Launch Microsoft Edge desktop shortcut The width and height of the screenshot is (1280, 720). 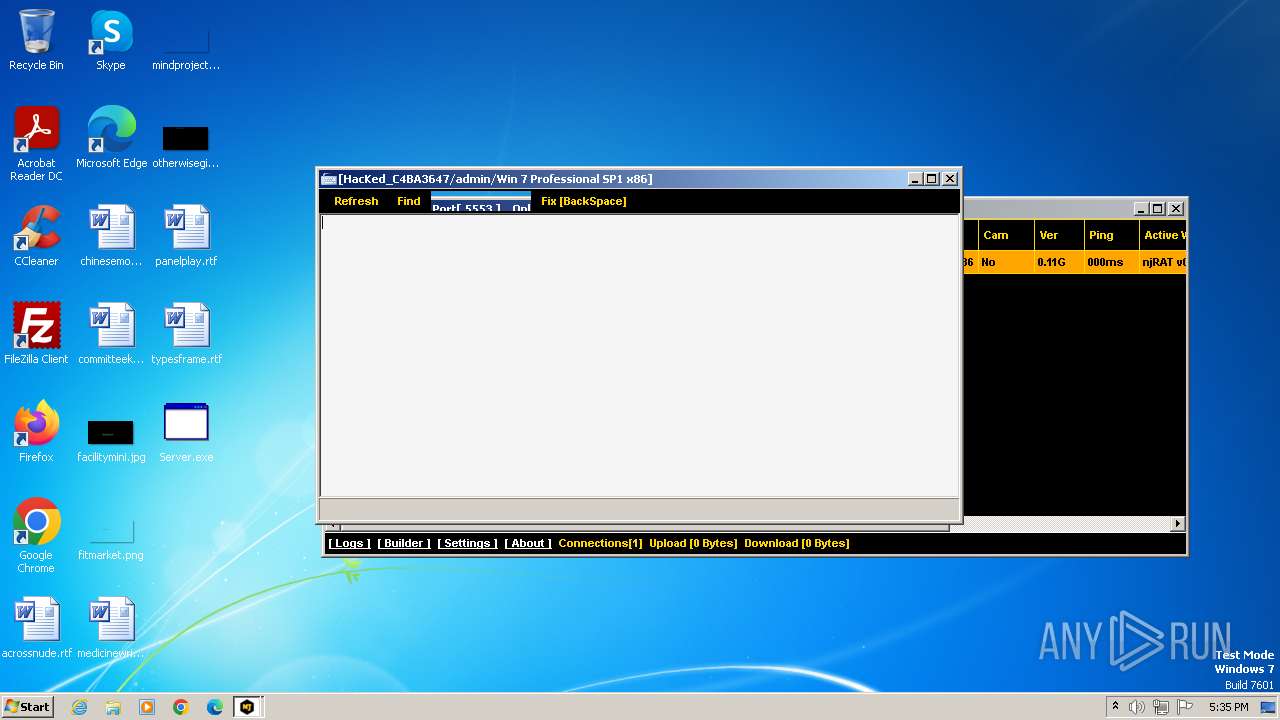click(111, 137)
